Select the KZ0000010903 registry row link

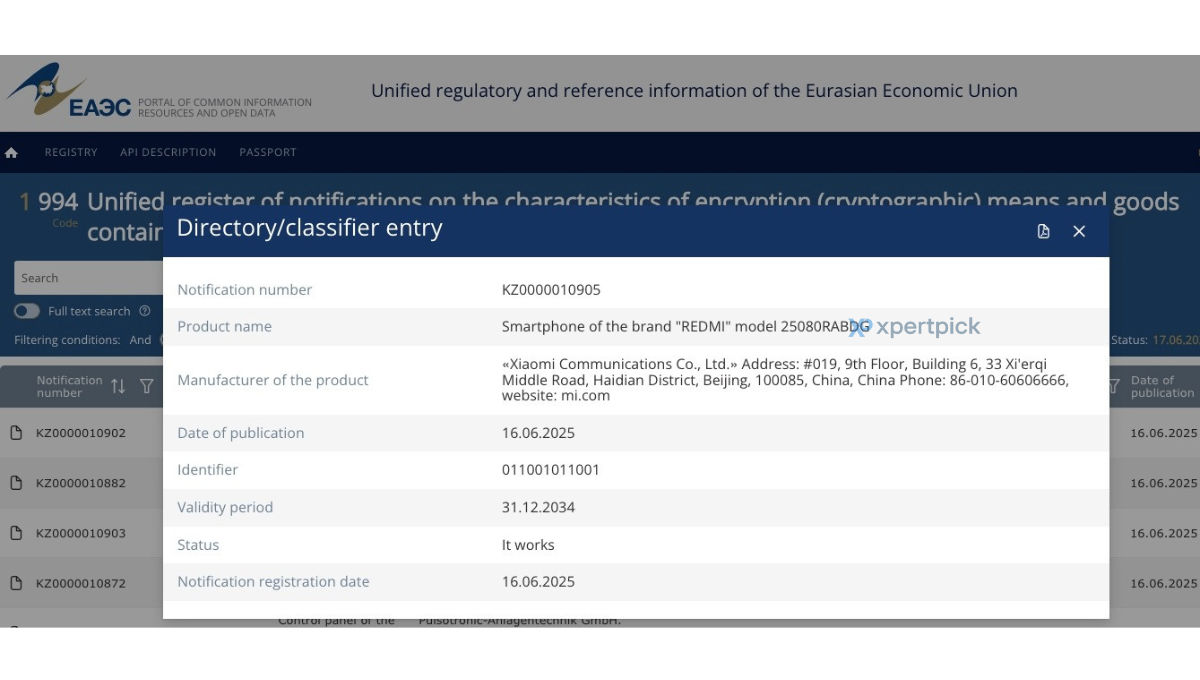click(81, 533)
